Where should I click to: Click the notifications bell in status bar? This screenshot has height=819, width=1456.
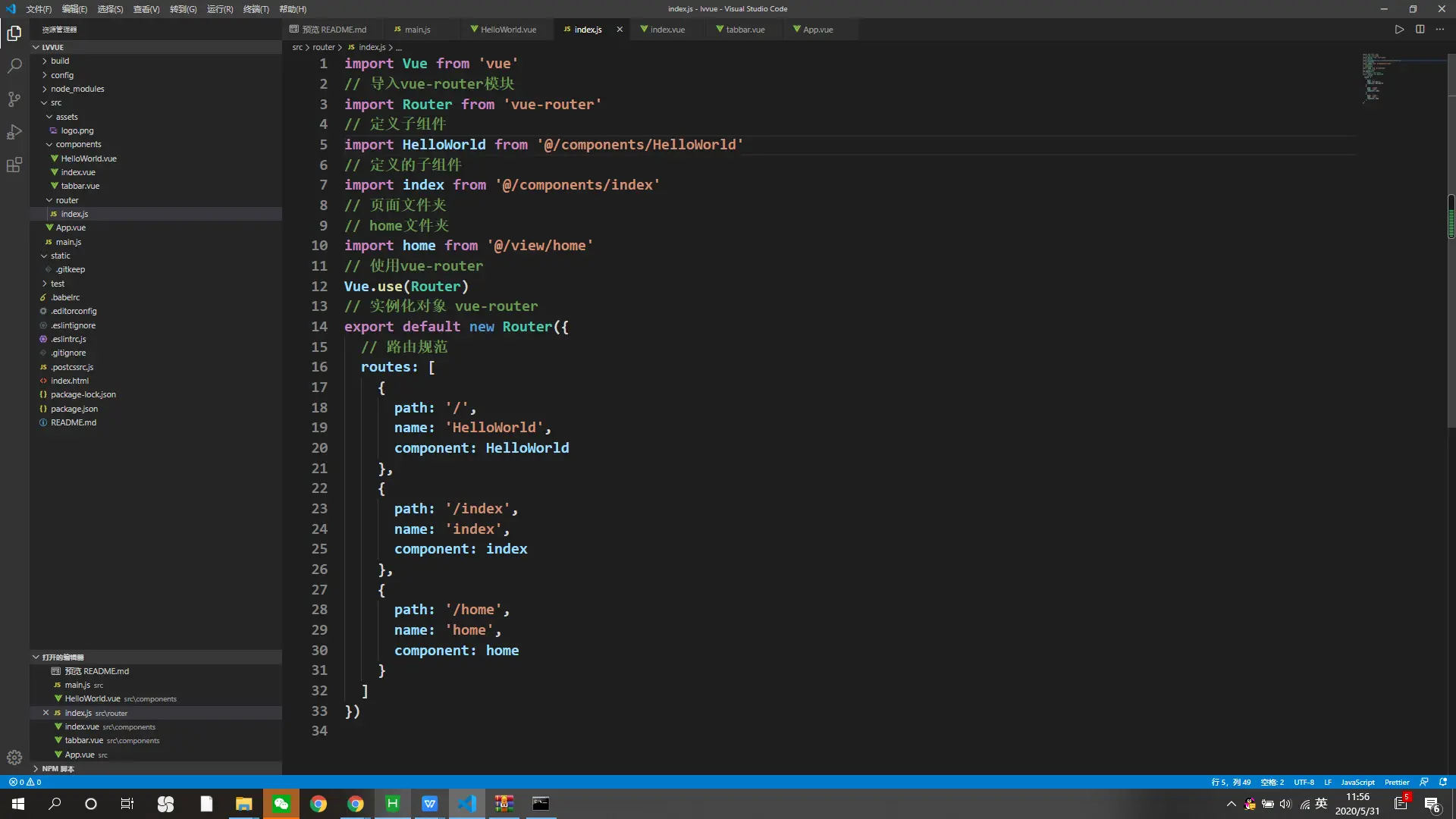(1443, 782)
